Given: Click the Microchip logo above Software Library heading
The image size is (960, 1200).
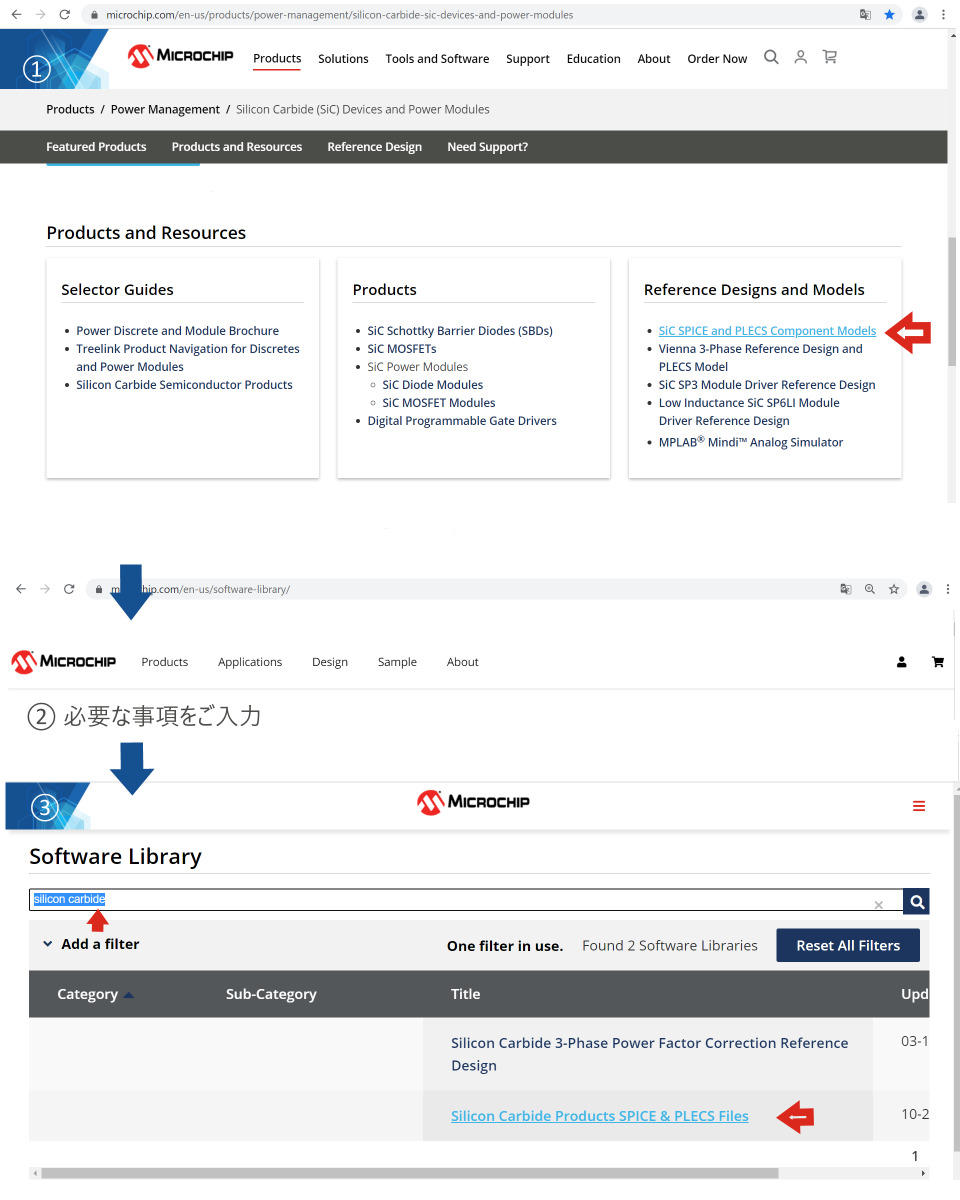Looking at the screenshot, I should click(473, 801).
